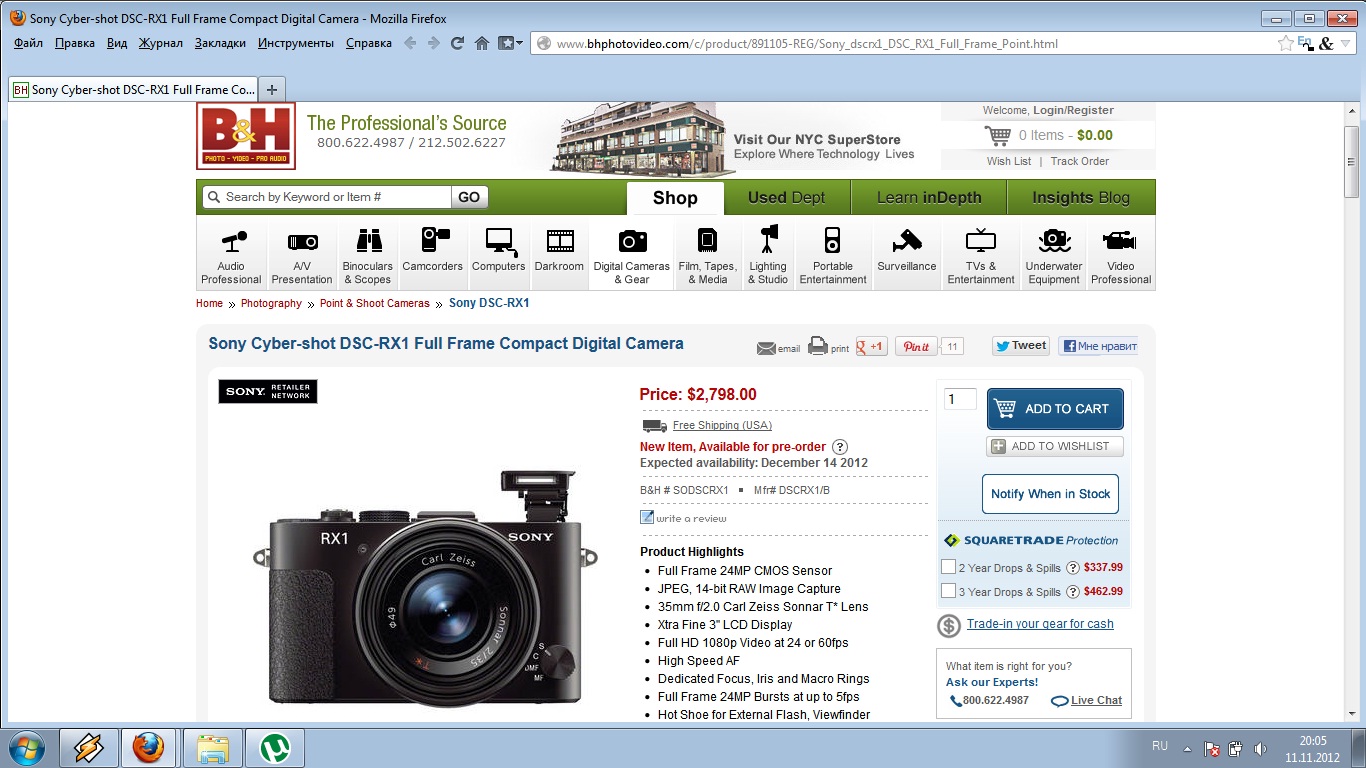
Task: Click the Sony RX1 camera product image
Action: point(426,588)
